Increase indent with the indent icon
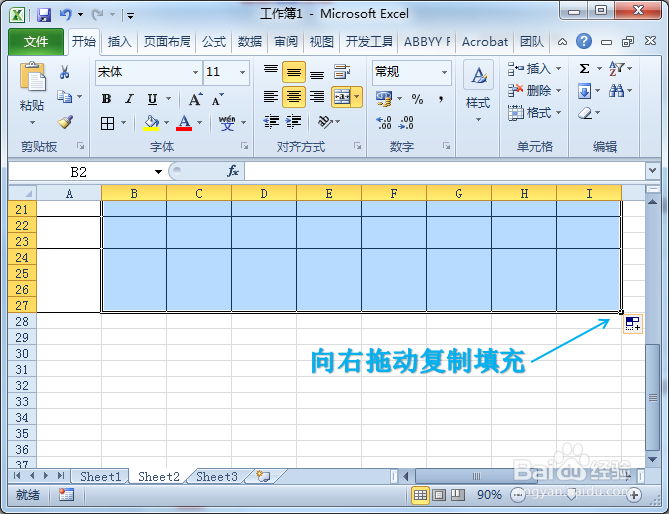The width and height of the screenshot is (669, 514). [x=294, y=122]
